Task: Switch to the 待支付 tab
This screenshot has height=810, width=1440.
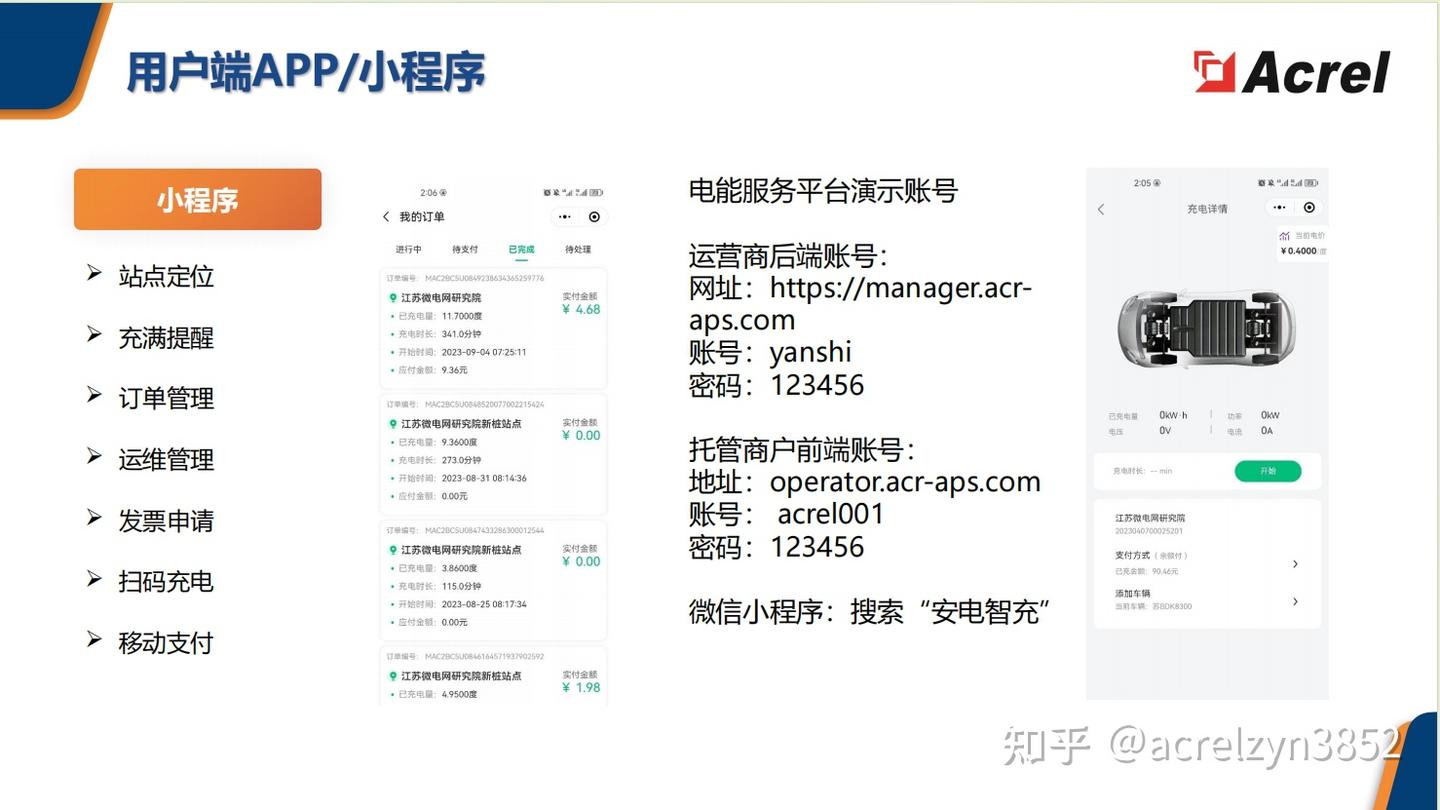Action: click(465, 249)
